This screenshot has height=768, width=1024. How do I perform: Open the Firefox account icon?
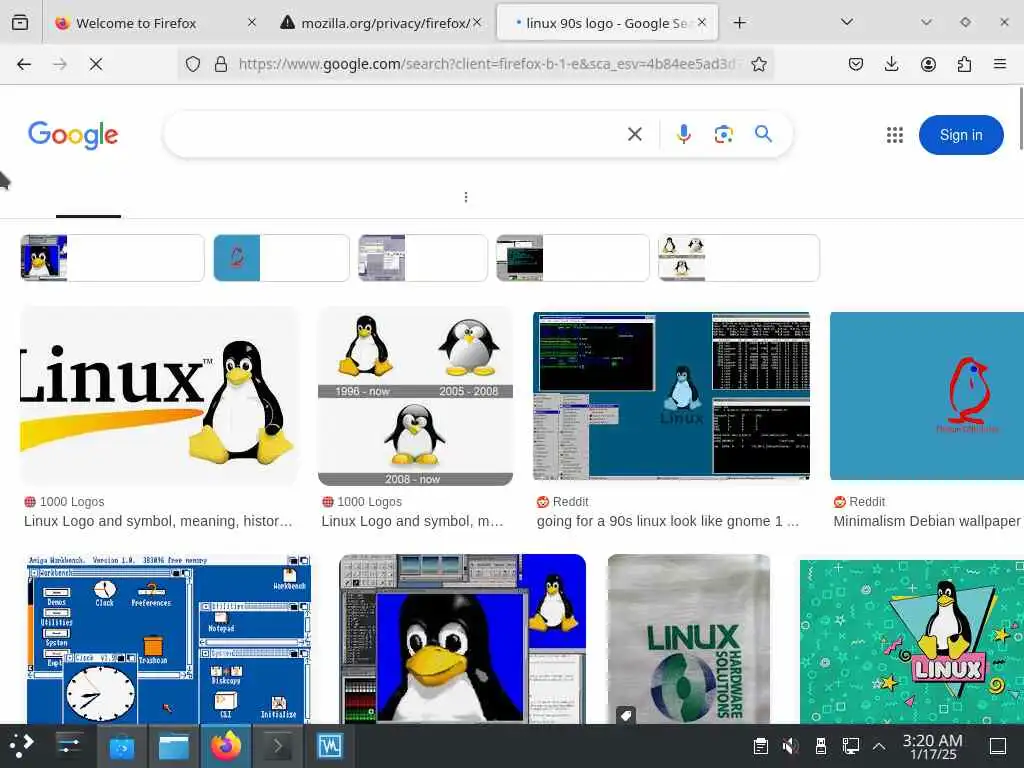pos(928,64)
